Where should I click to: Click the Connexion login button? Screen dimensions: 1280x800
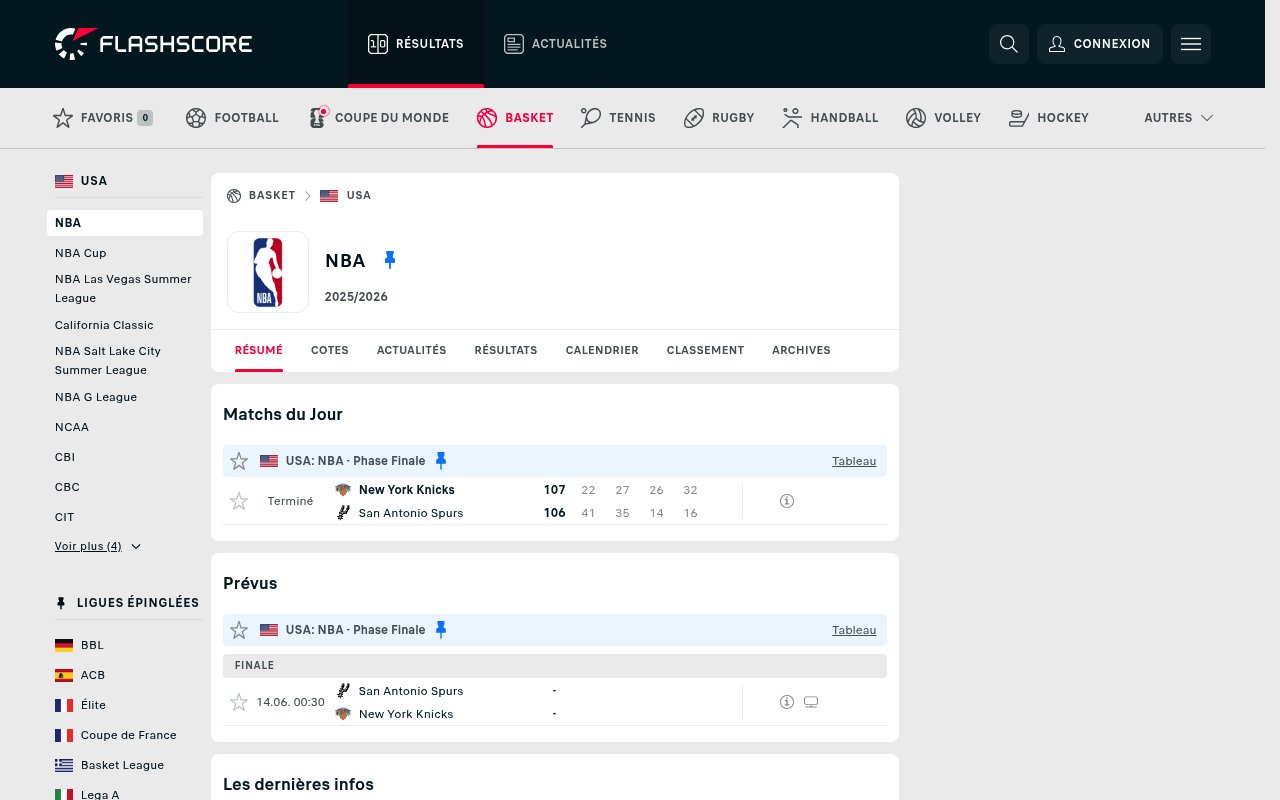tap(1100, 44)
